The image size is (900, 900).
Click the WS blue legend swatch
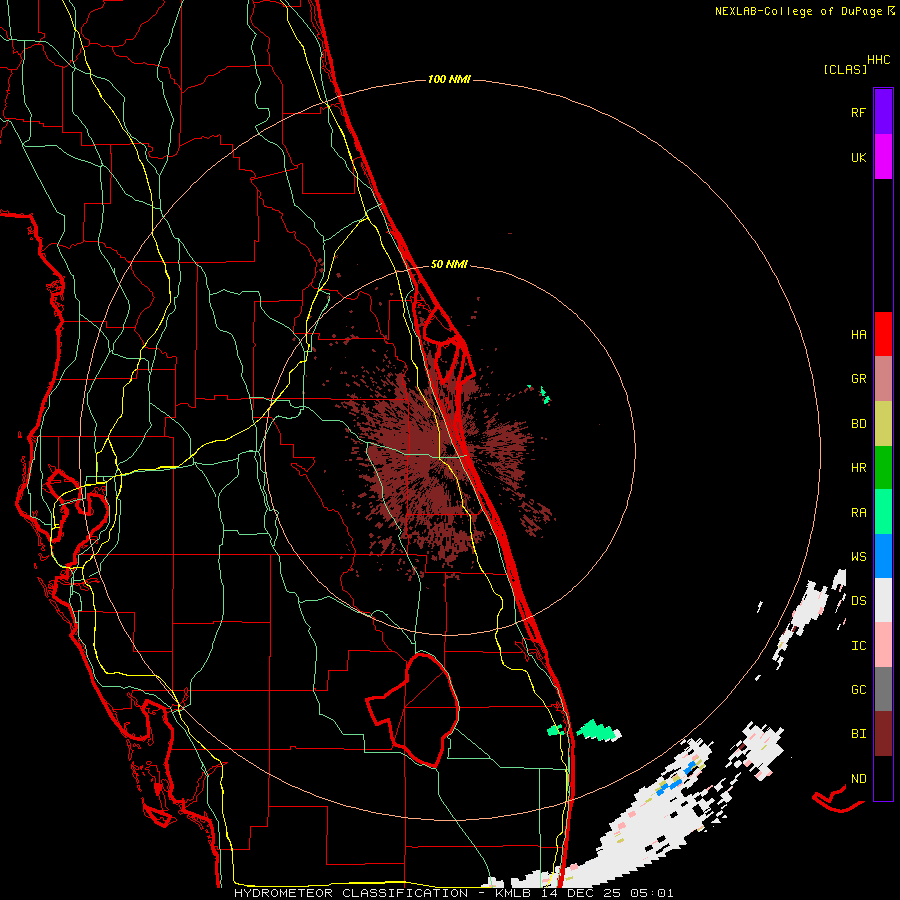pyautogui.click(x=883, y=556)
